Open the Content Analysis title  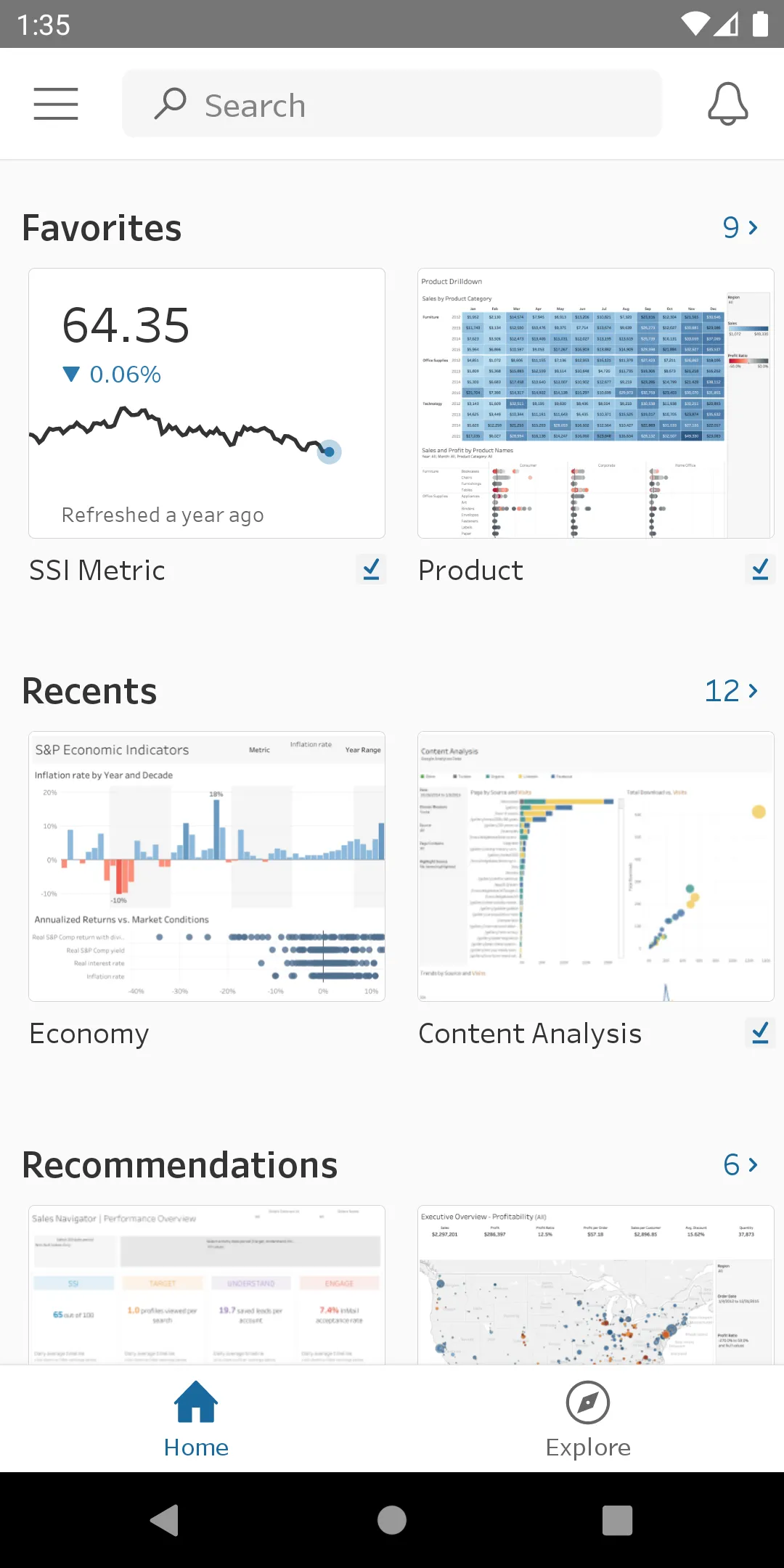[x=530, y=1034]
